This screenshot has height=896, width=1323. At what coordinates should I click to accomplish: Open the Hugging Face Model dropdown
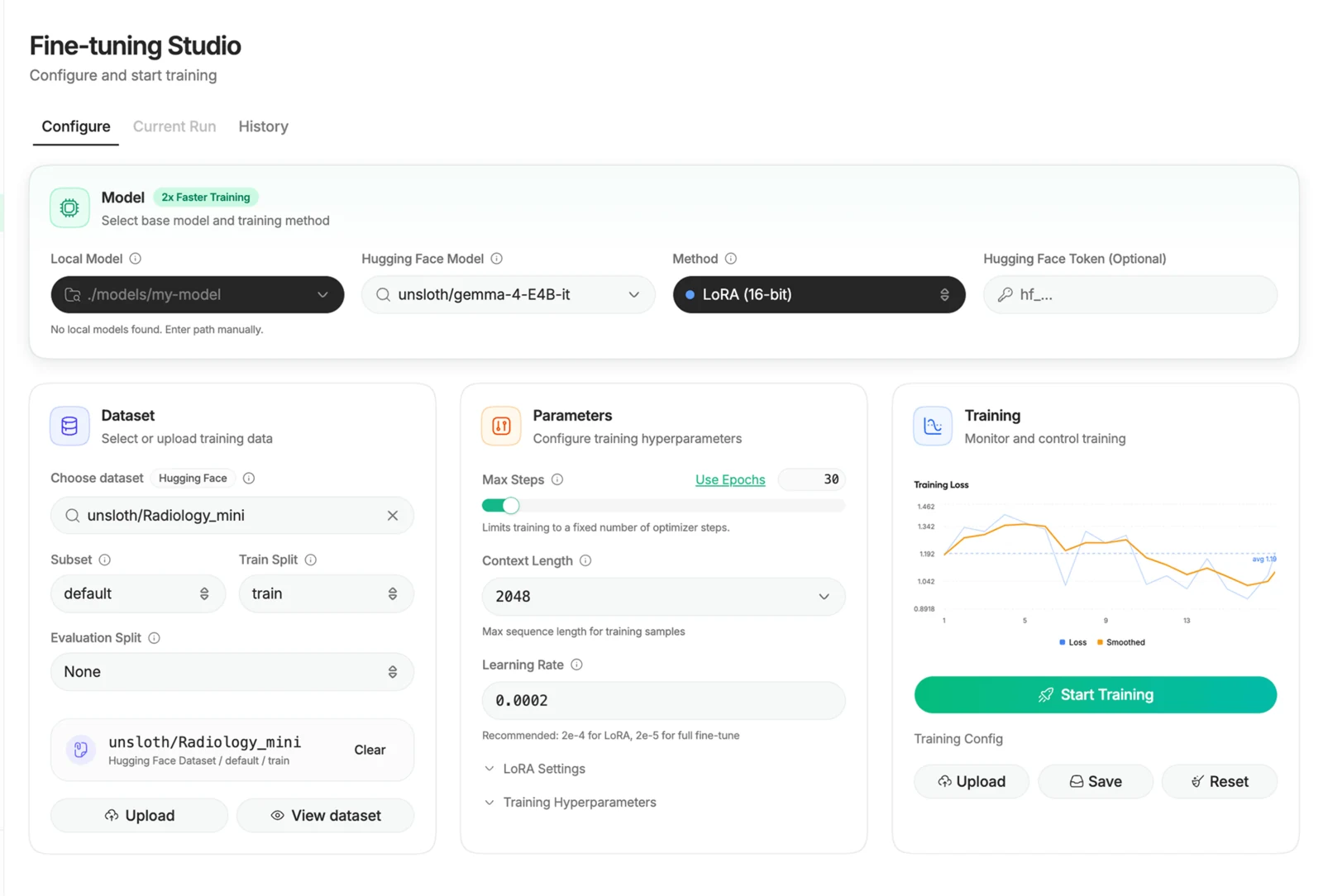click(509, 295)
